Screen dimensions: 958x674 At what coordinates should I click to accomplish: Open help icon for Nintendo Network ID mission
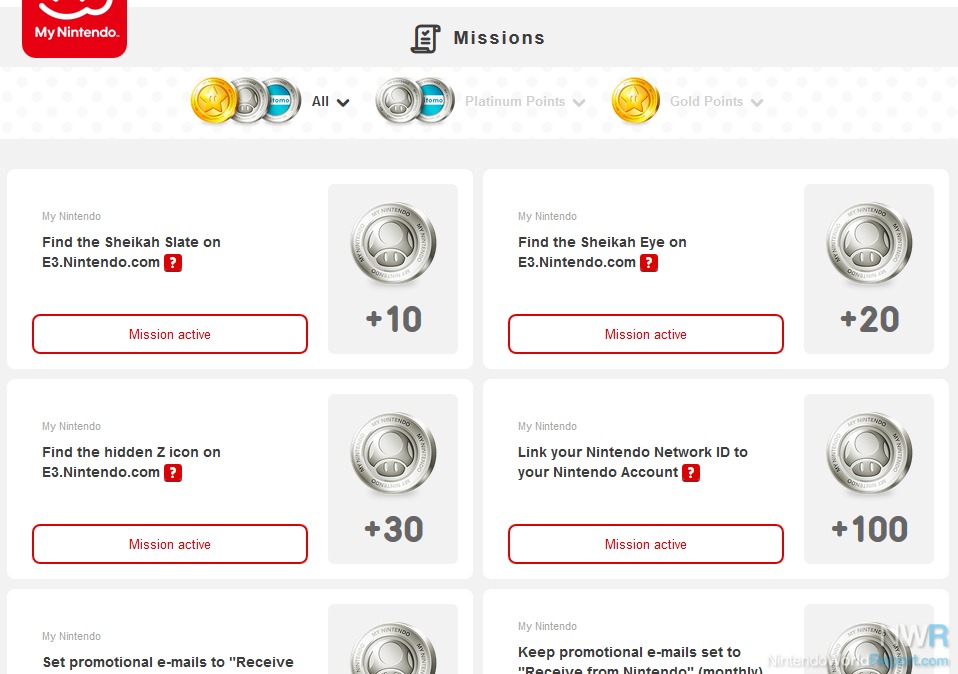pyautogui.click(x=691, y=472)
